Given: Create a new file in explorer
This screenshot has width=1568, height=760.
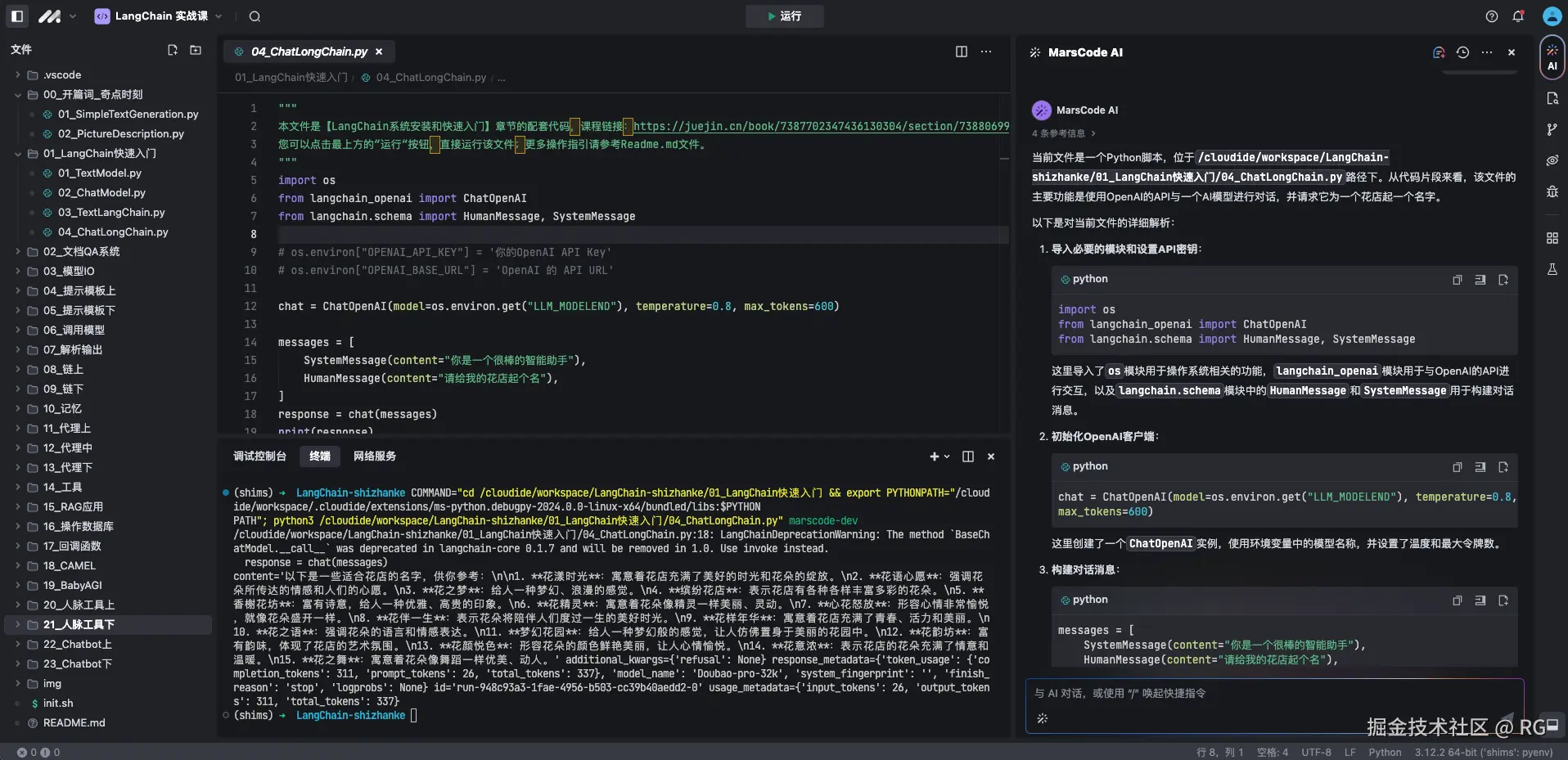Looking at the screenshot, I should [x=173, y=50].
